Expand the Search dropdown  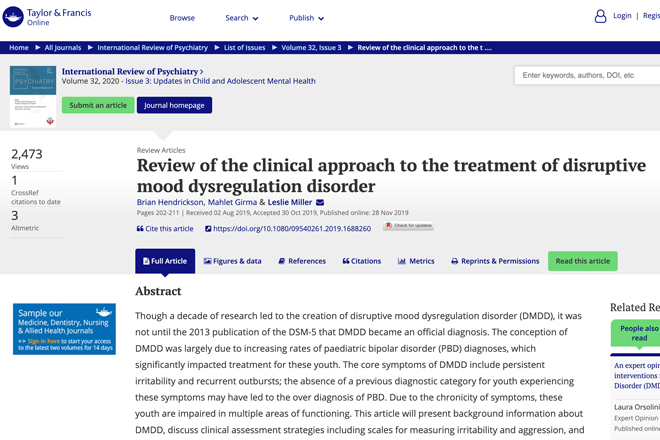click(242, 18)
